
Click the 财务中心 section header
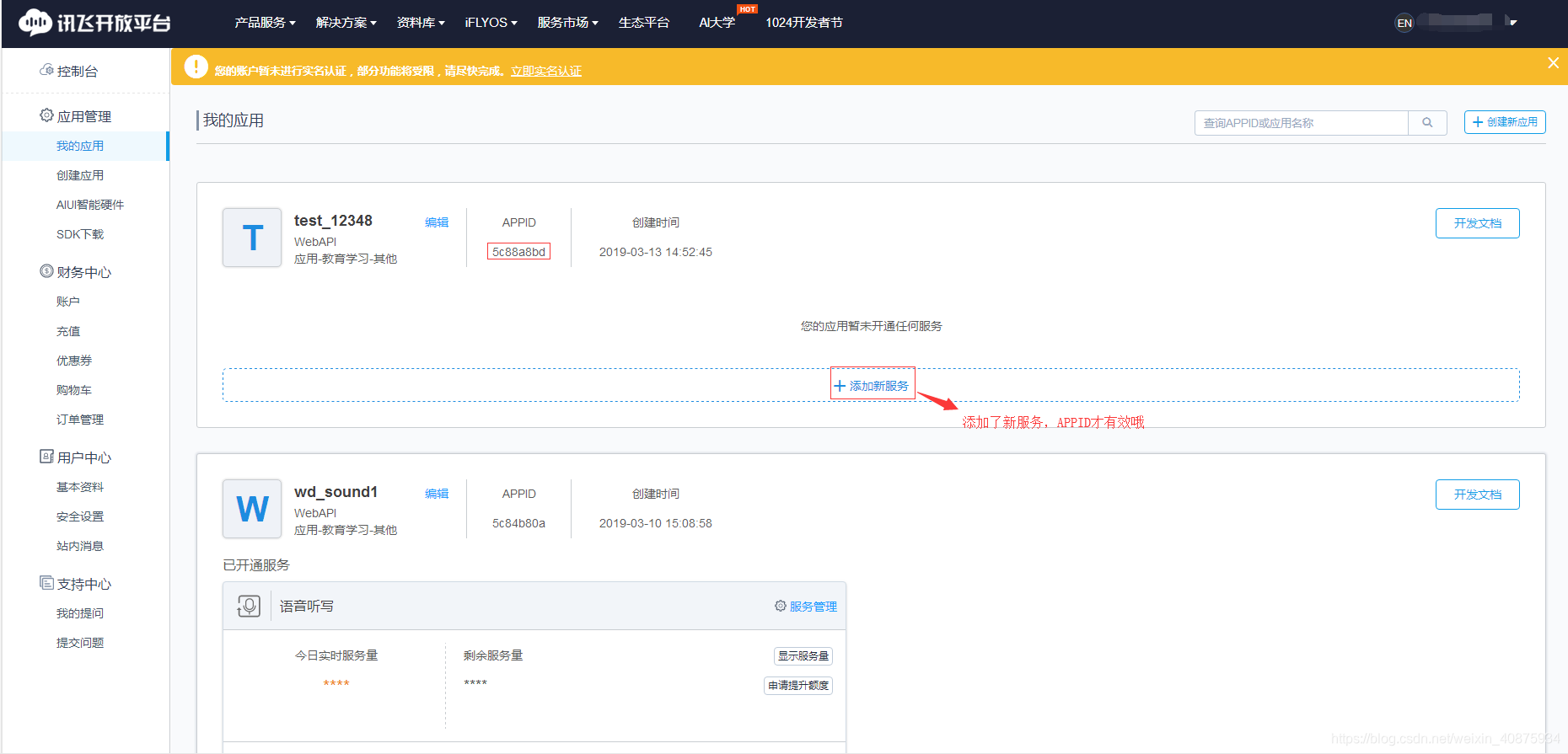click(x=76, y=272)
